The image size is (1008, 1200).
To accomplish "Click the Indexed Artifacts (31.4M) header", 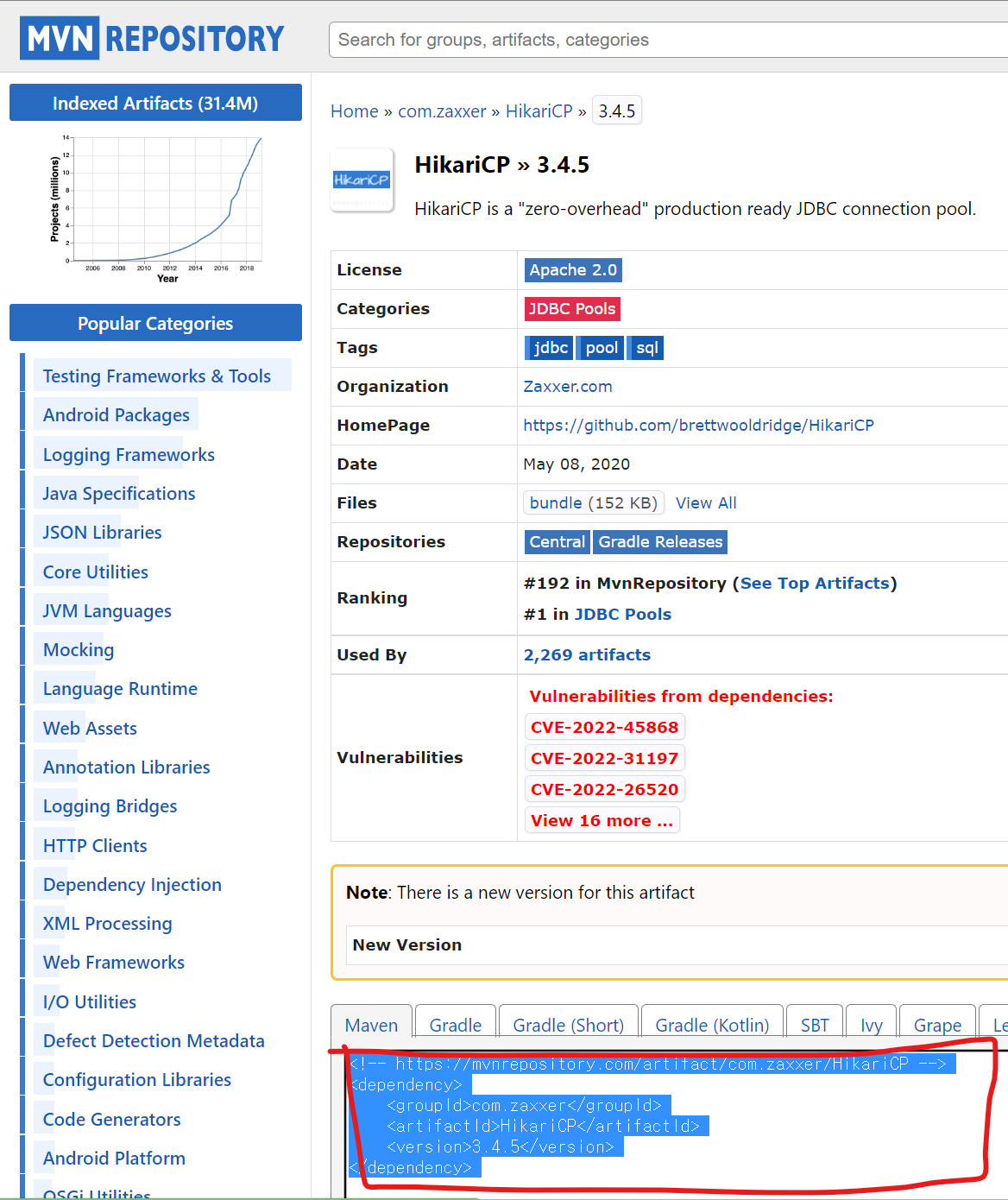I will (x=155, y=103).
